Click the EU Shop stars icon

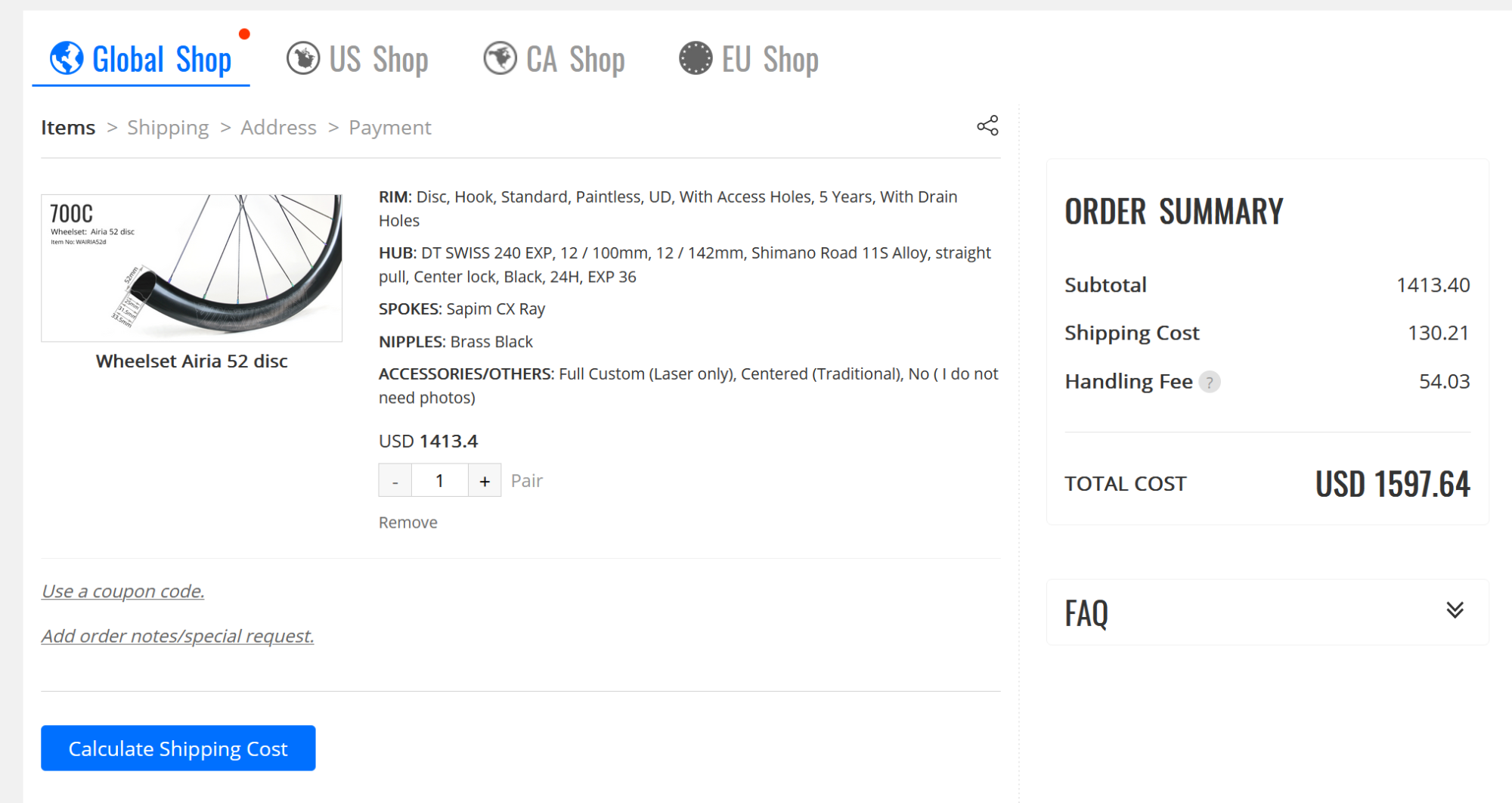(696, 58)
